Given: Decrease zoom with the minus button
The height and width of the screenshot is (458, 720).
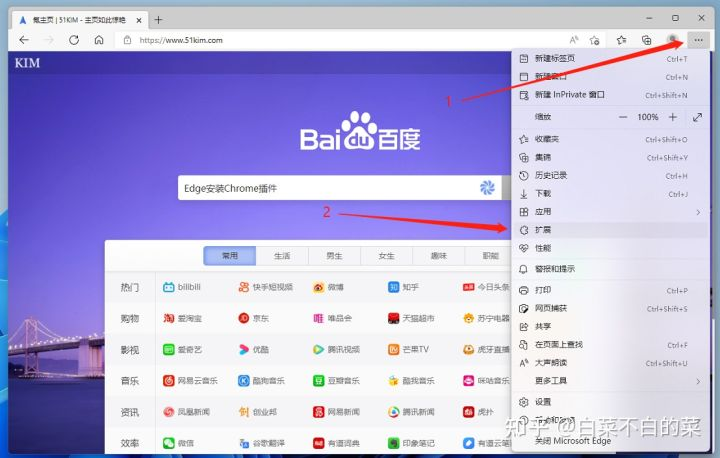Looking at the screenshot, I should tap(623, 117).
